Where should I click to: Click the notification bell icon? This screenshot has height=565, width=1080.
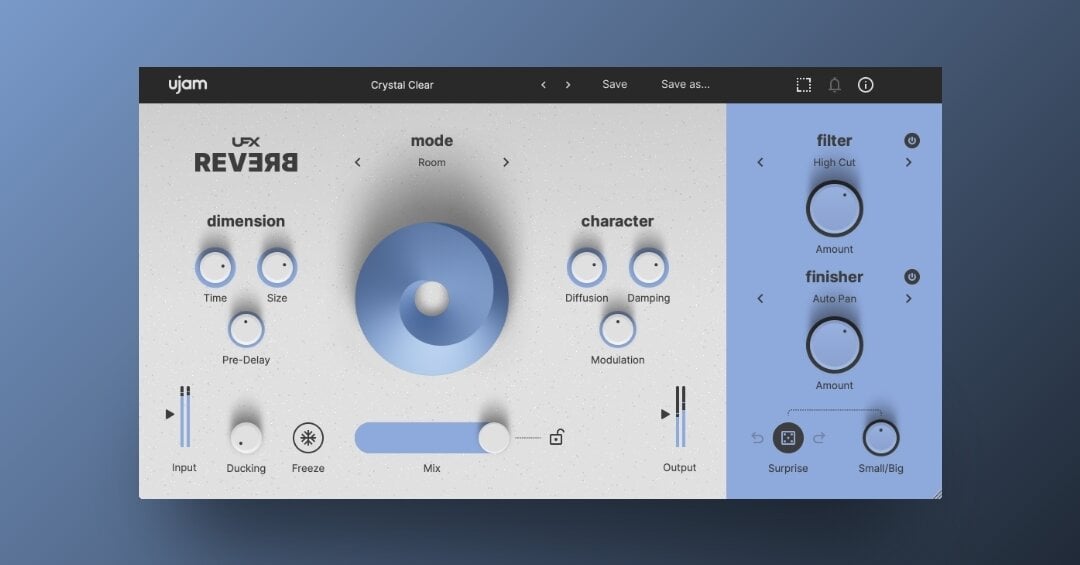click(x=834, y=85)
